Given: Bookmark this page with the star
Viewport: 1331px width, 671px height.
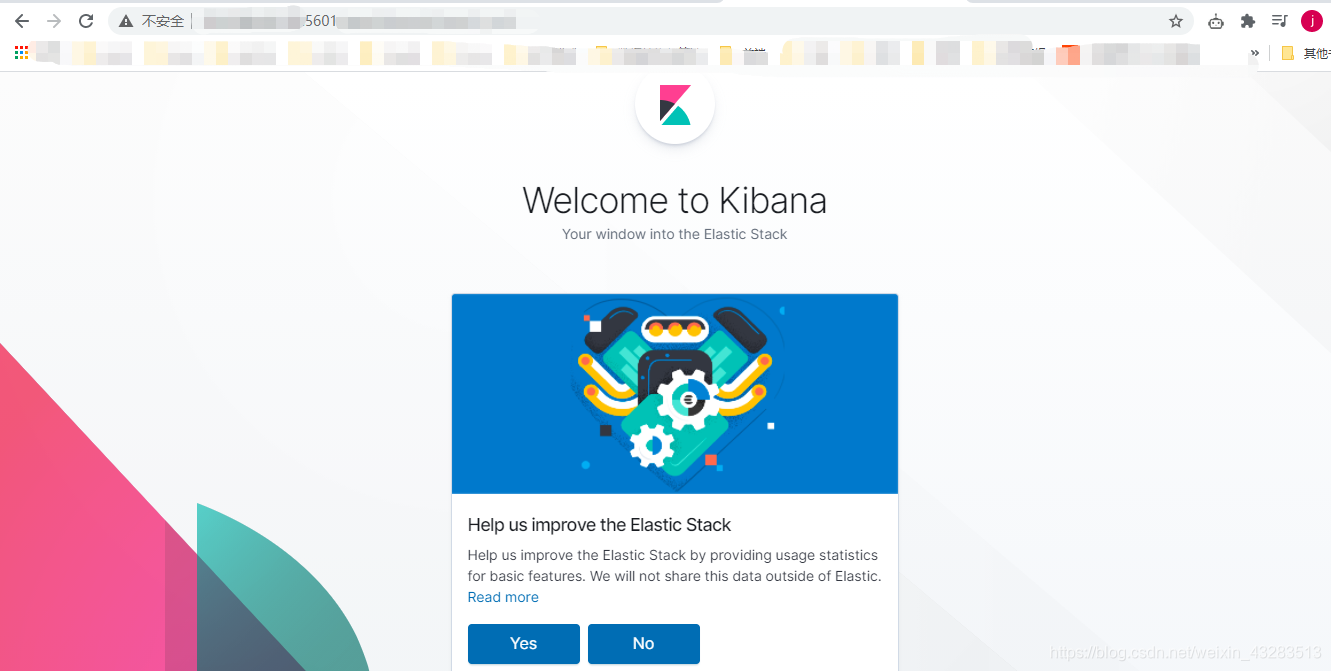Looking at the screenshot, I should 1176,21.
